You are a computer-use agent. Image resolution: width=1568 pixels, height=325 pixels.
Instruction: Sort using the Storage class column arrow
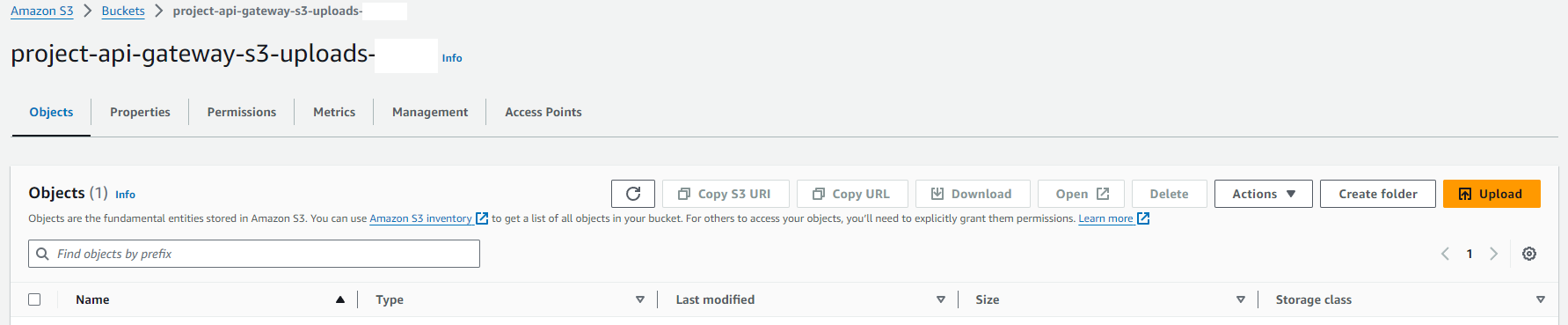1541,299
